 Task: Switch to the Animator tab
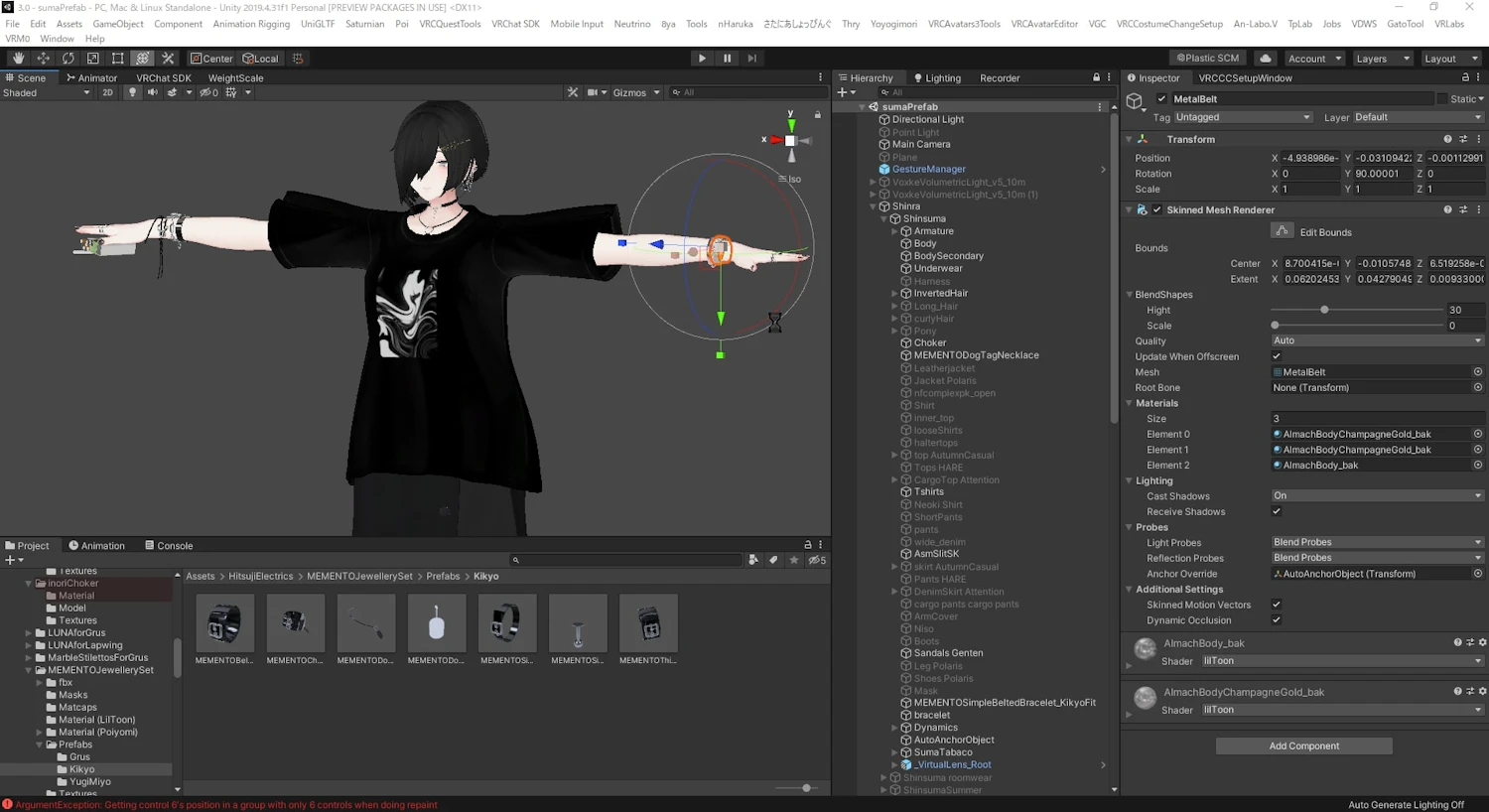point(91,77)
